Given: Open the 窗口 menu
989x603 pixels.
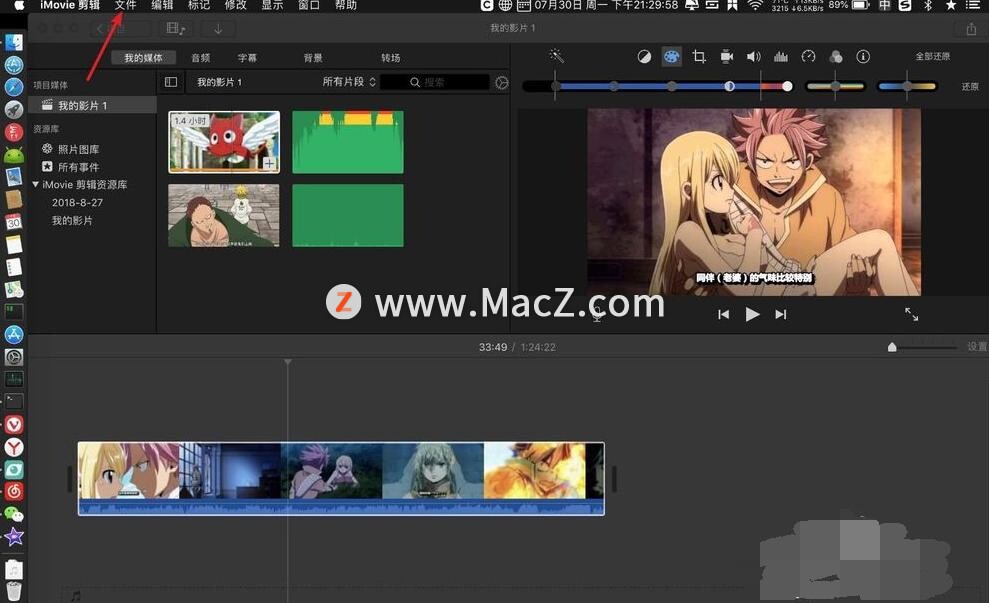Looking at the screenshot, I should click(309, 5).
